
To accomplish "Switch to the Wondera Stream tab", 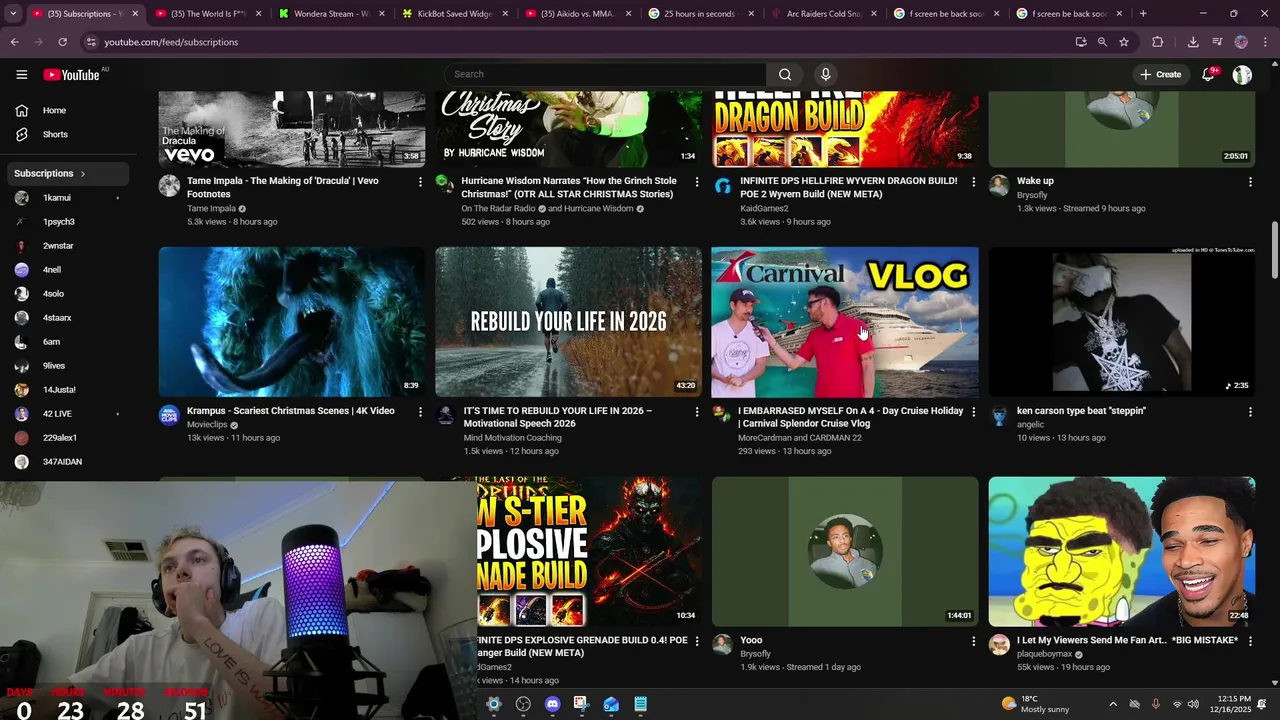I will click(x=331, y=14).
